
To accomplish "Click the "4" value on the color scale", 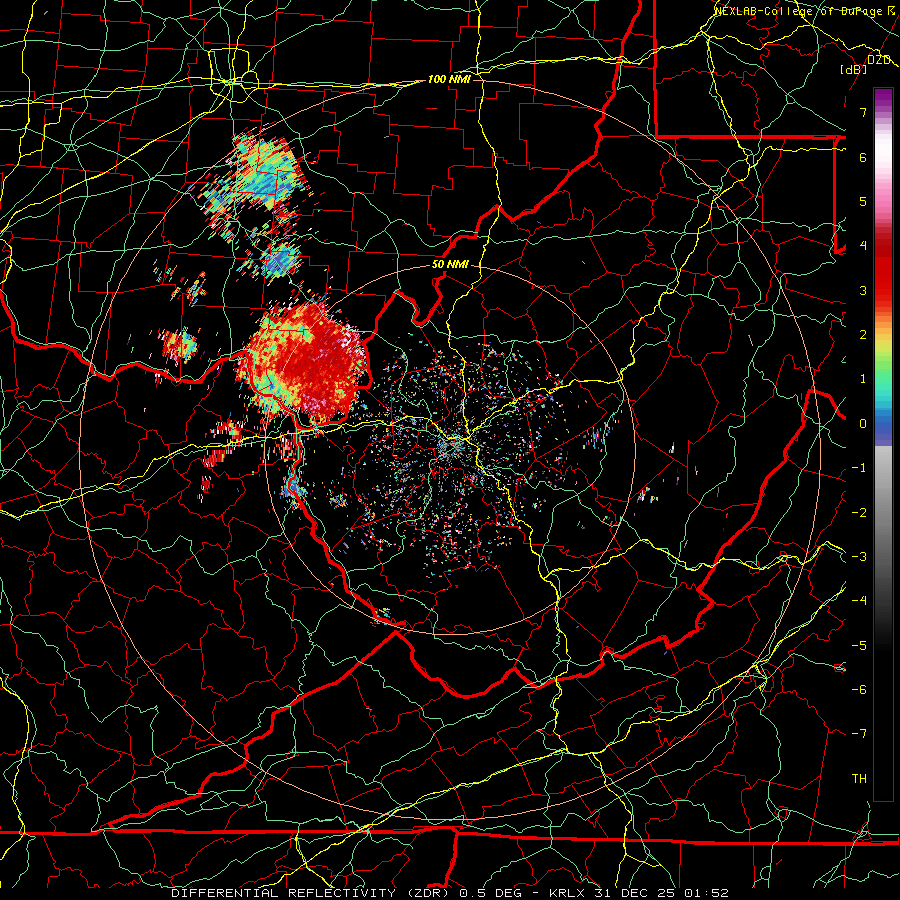I will [863, 246].
